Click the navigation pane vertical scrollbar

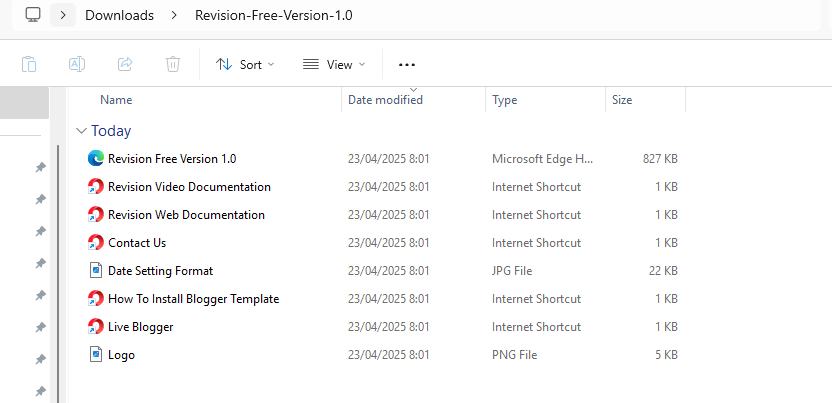[58, 273]
